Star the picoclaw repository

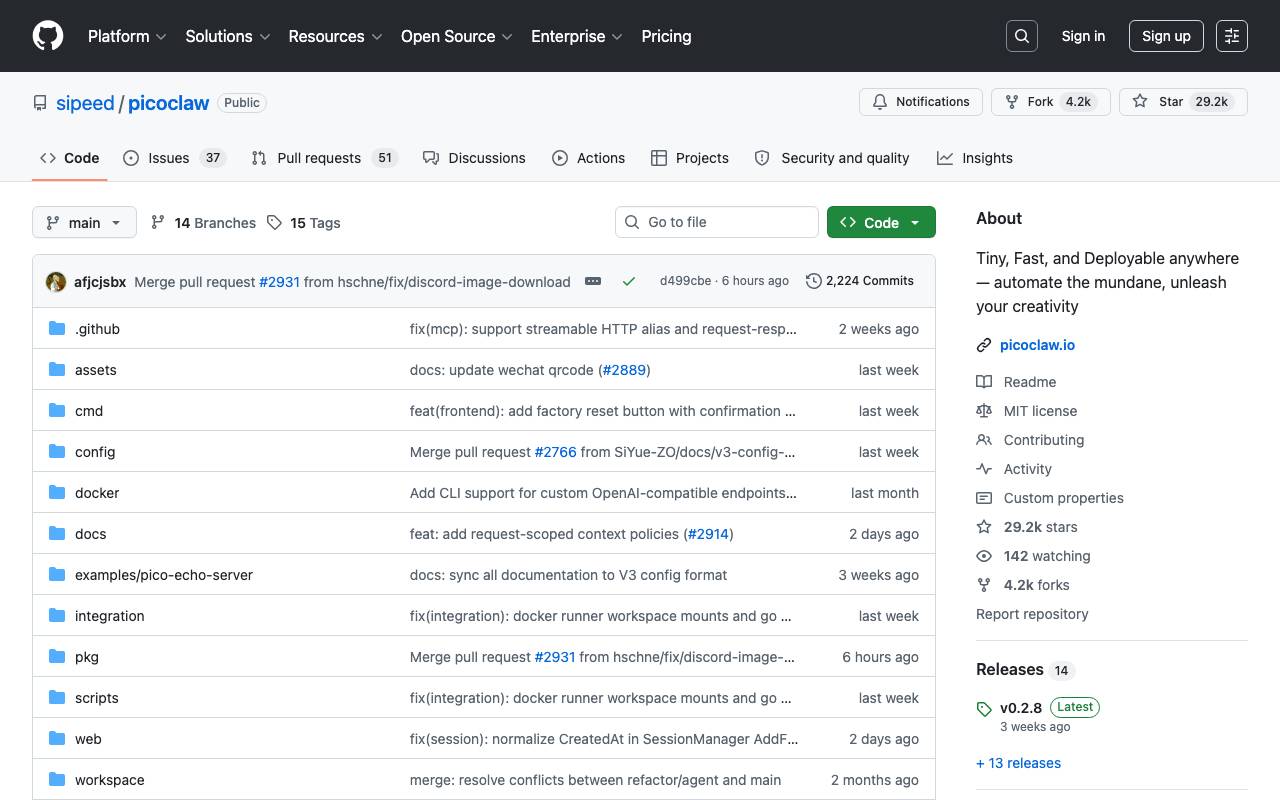[1183, 102]
